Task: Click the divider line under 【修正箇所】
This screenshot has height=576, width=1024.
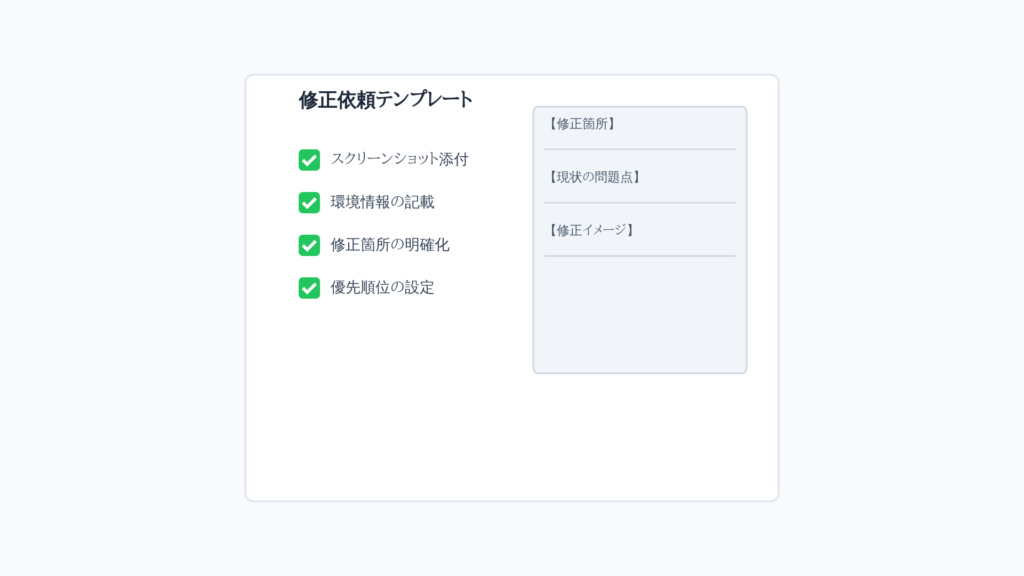Action: 640,150
